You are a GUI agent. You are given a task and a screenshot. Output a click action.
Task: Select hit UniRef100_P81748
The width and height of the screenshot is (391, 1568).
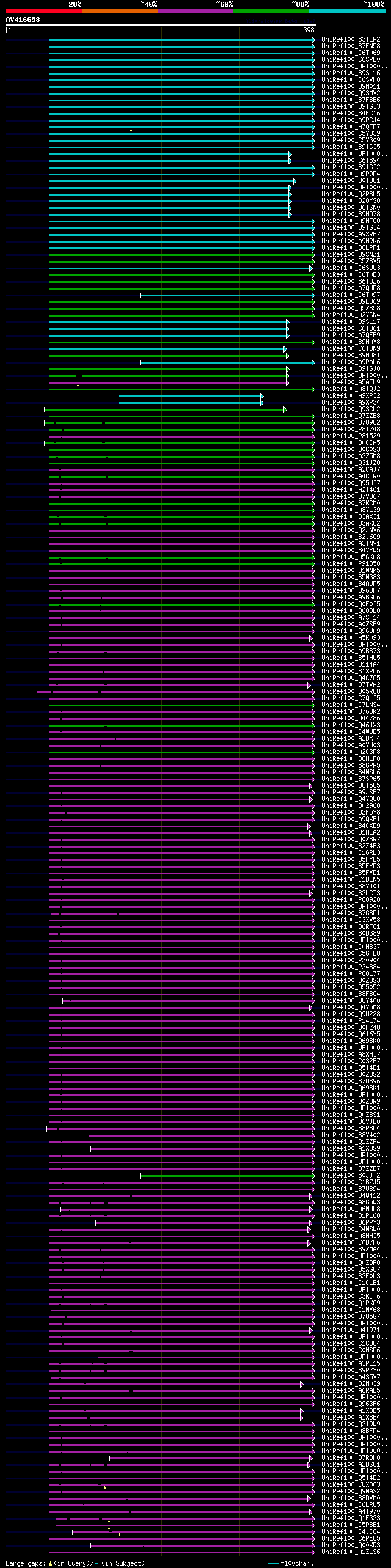(x=351, y=430)
